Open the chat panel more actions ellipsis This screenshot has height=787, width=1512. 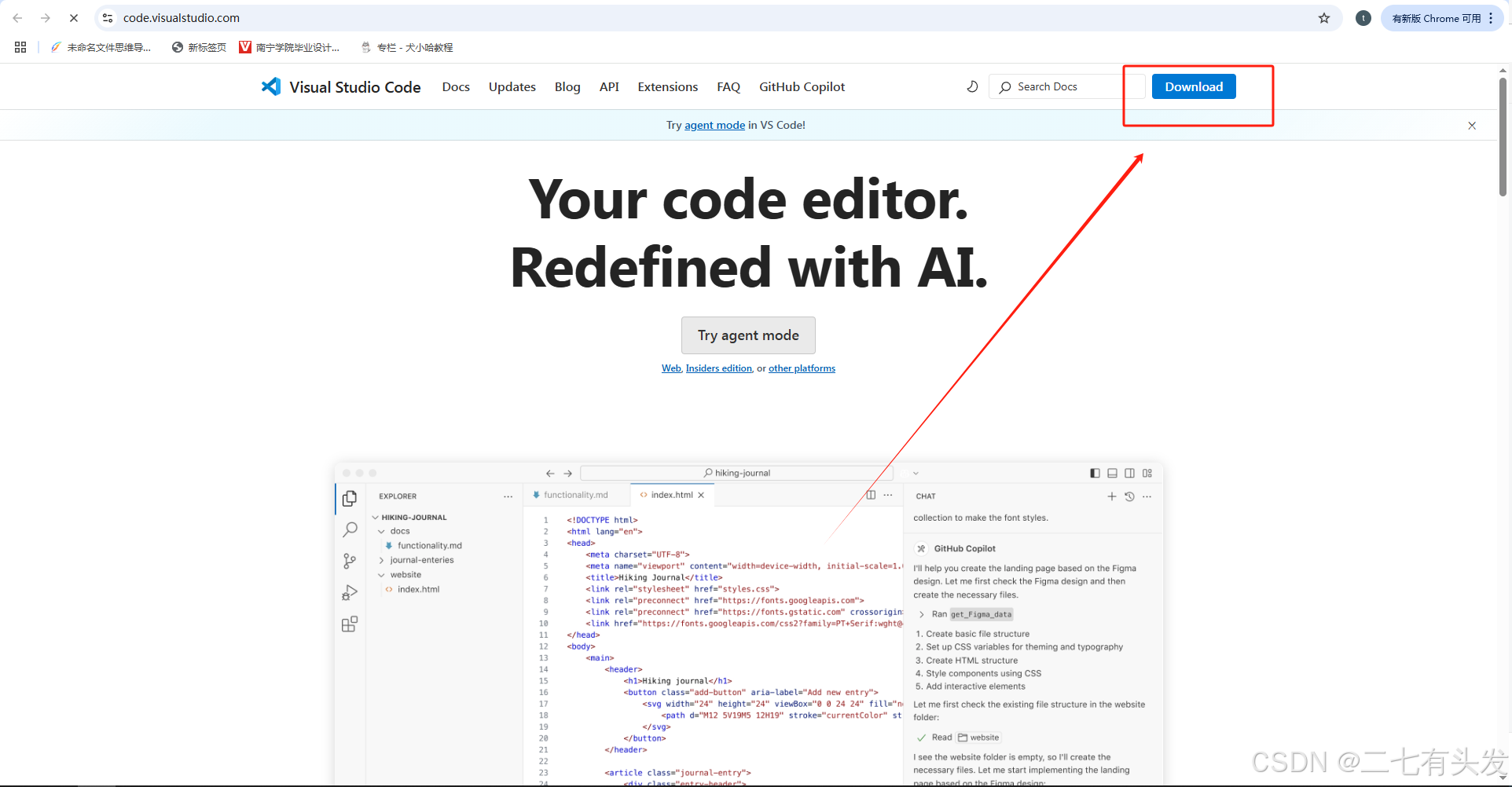click(x=1147, y=496)
